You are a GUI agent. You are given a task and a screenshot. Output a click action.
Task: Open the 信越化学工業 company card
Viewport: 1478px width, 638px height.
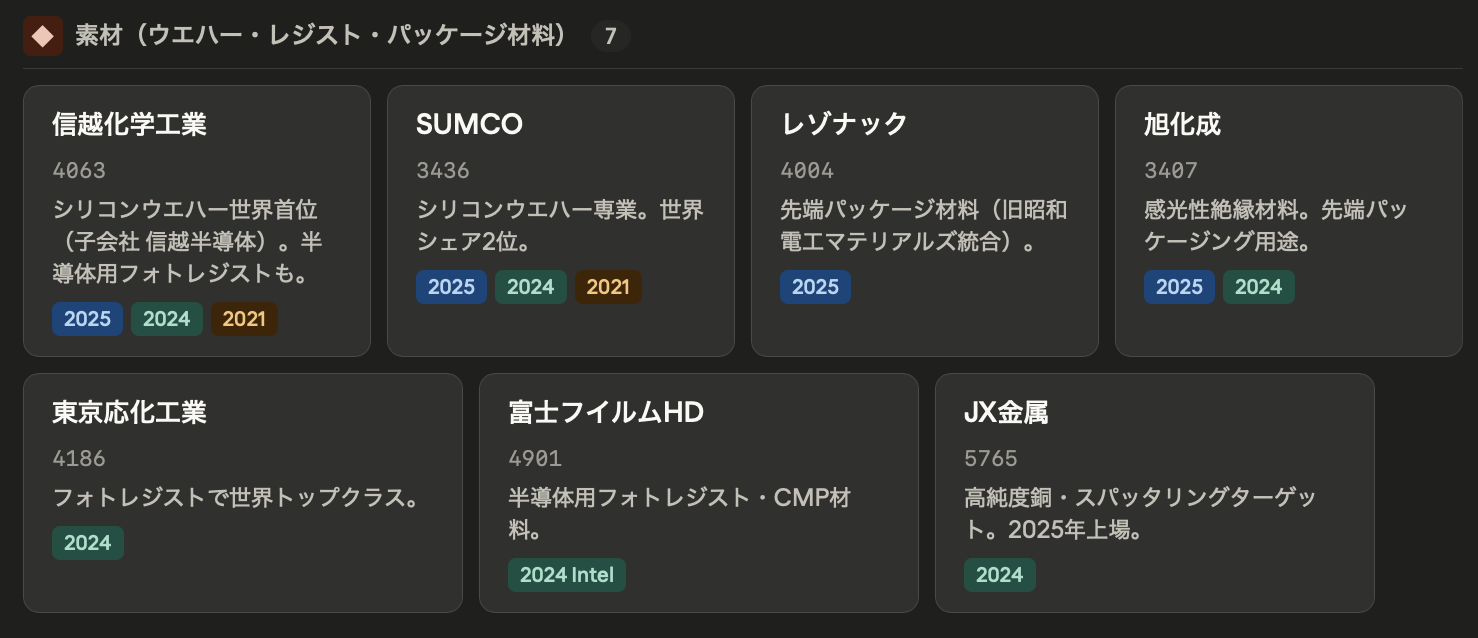[x=196, y=220]
